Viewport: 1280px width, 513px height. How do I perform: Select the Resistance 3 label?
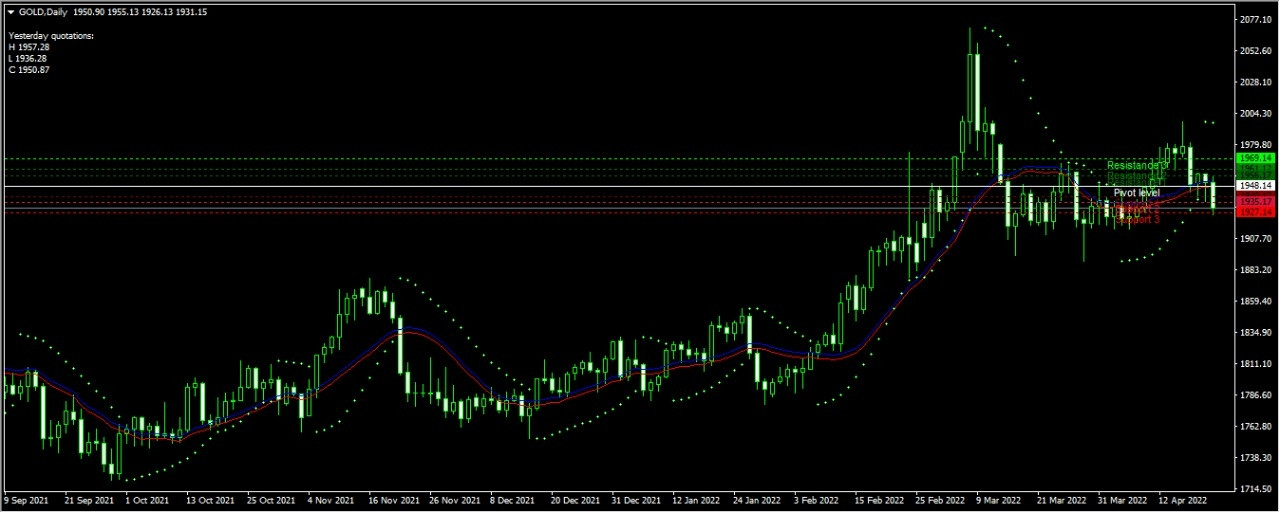pos(1136,165)
